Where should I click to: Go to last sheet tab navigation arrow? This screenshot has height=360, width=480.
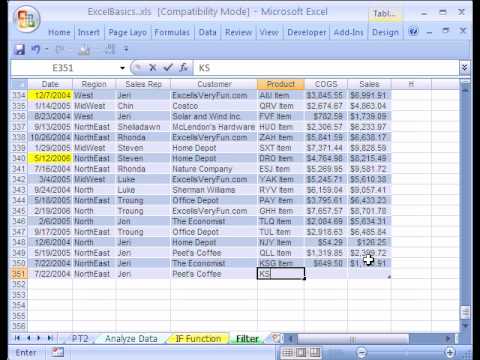(x=50, y=338)
